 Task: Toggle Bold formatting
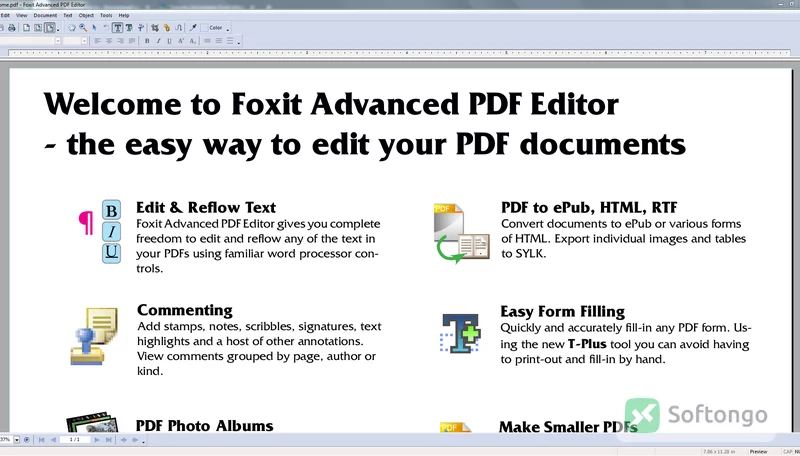[x=147, y=41]
